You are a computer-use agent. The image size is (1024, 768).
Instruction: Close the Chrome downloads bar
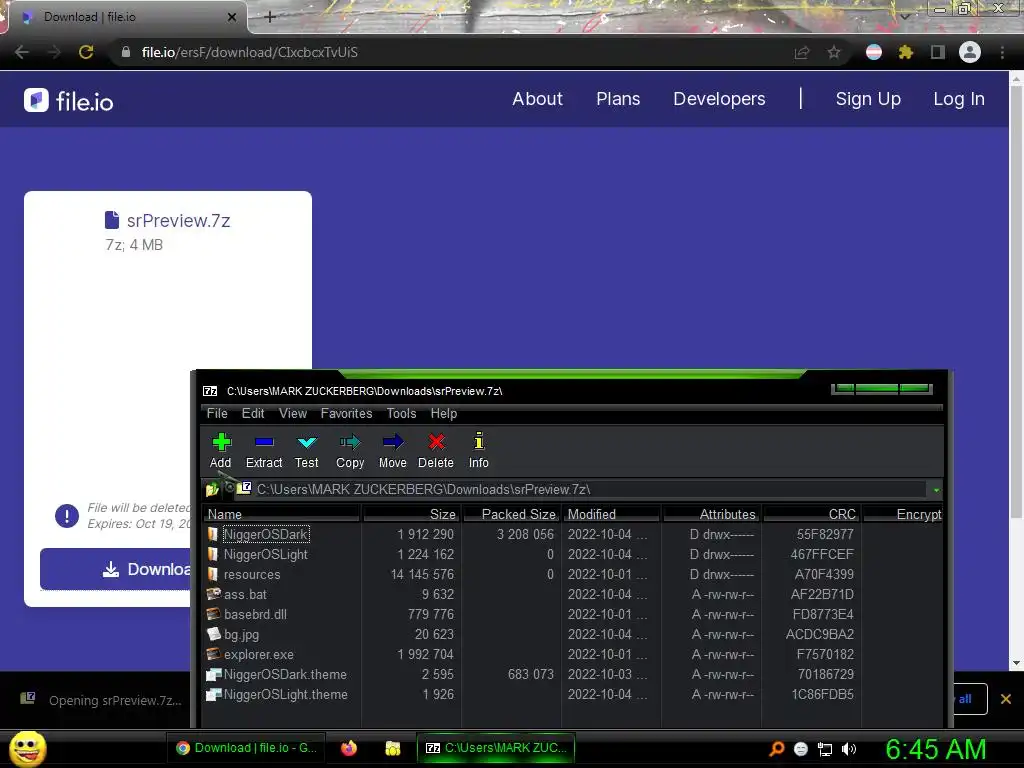click(1006, 699)
